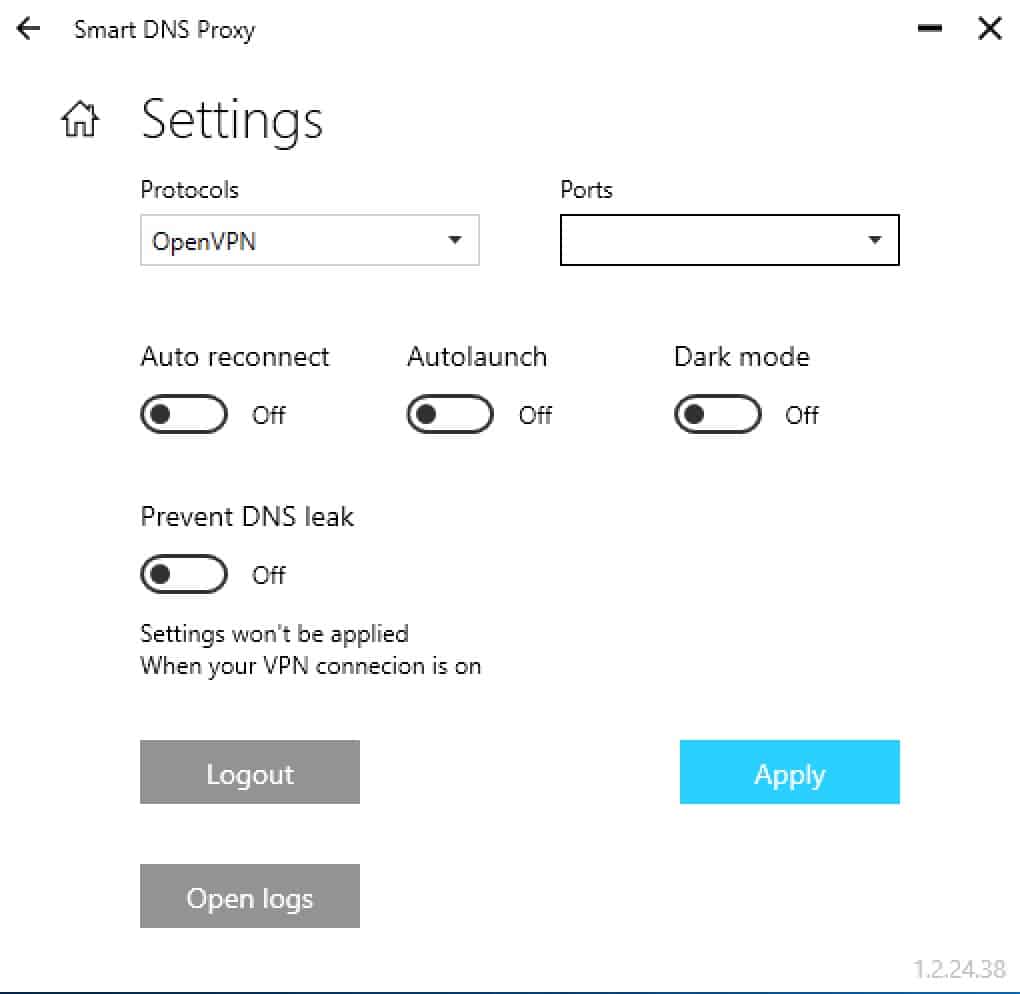Screen dimensions: 1020x994
Task: Turn on Dark mode switch
Action: click(718, 414)
